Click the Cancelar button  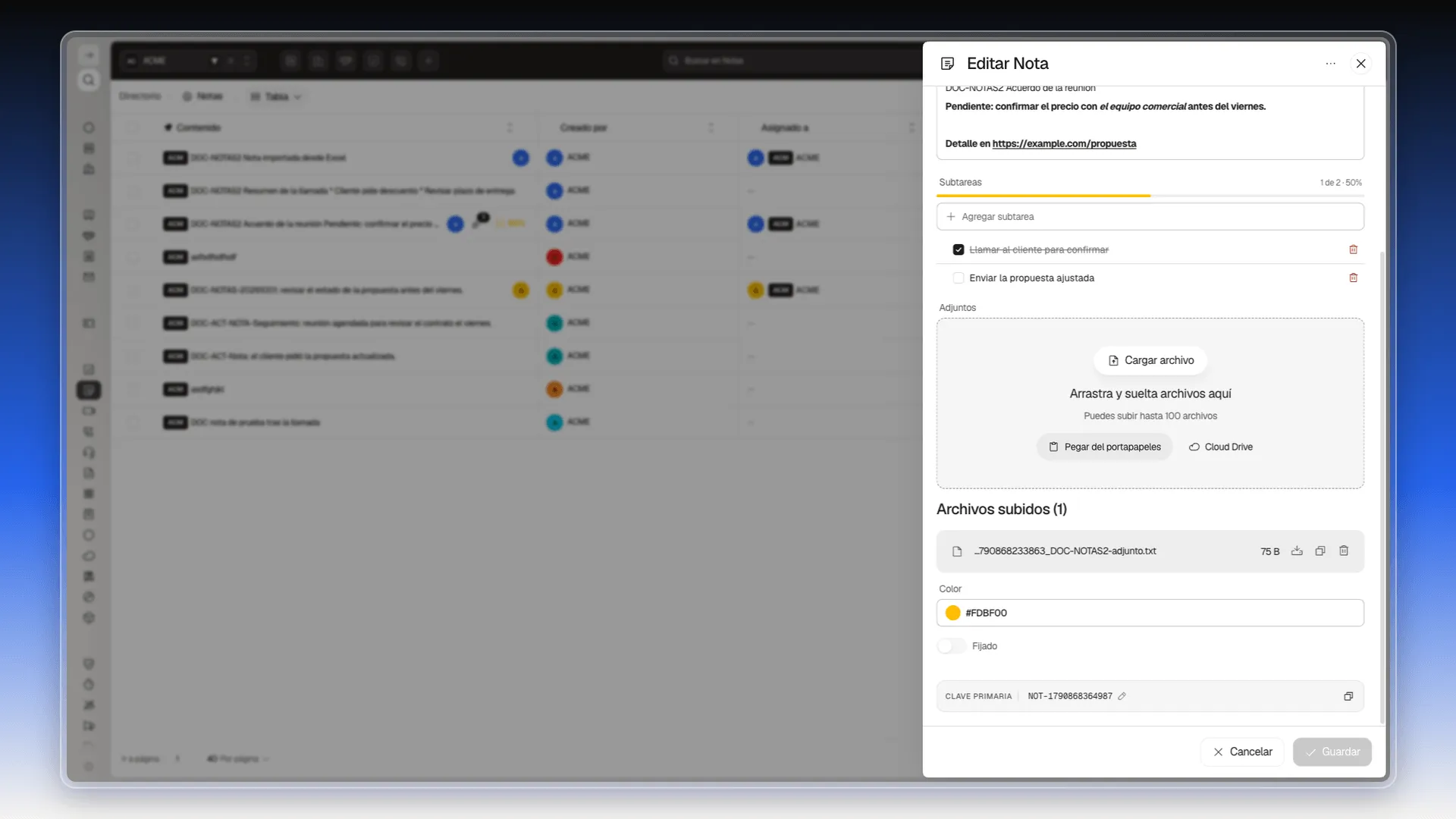(1242, 752)
